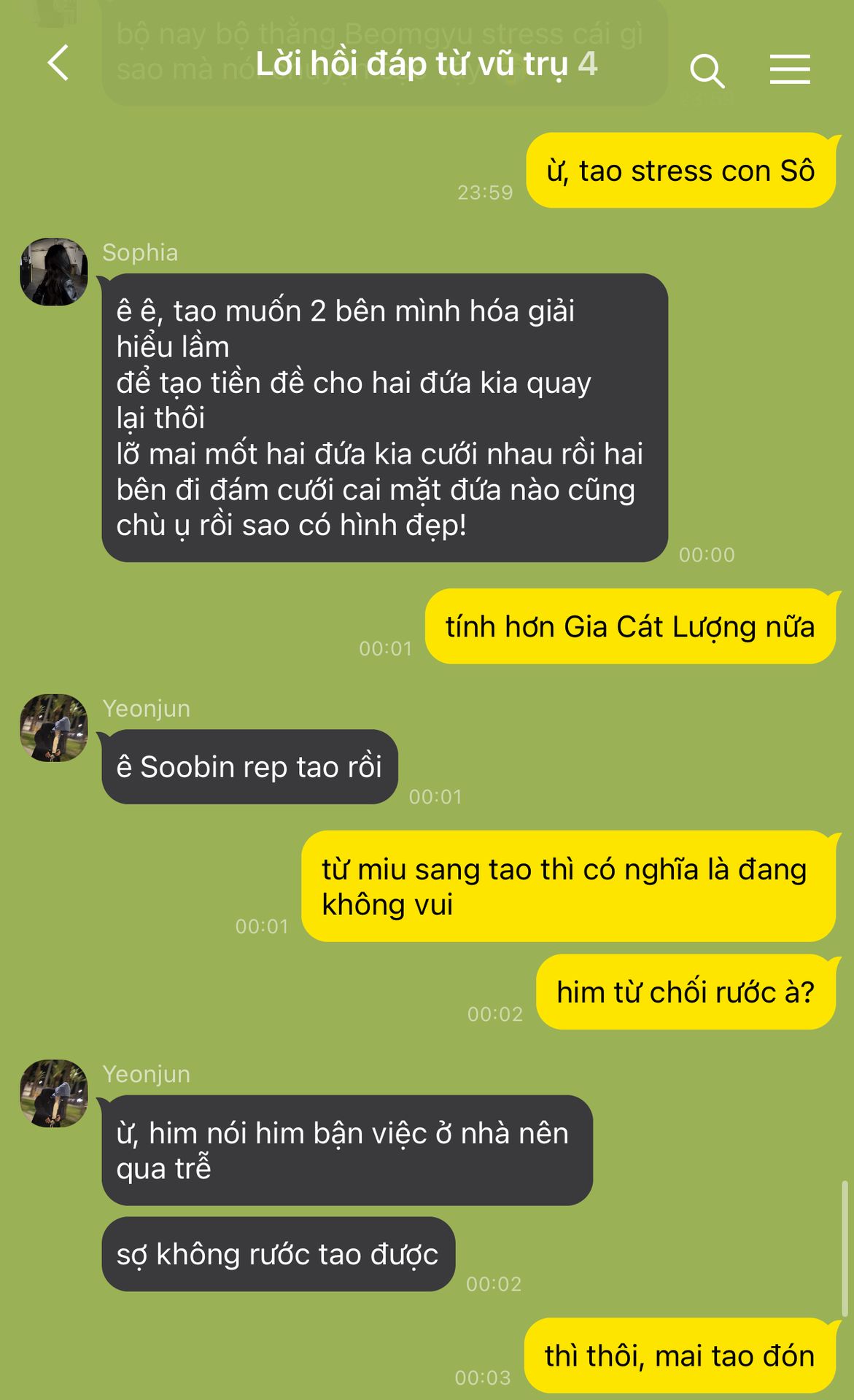854x1400 pixels.
Task: Tap Yeonjun's avatar beside 'ê Soobin rep tao rồi'
Action: pos(54,728)
